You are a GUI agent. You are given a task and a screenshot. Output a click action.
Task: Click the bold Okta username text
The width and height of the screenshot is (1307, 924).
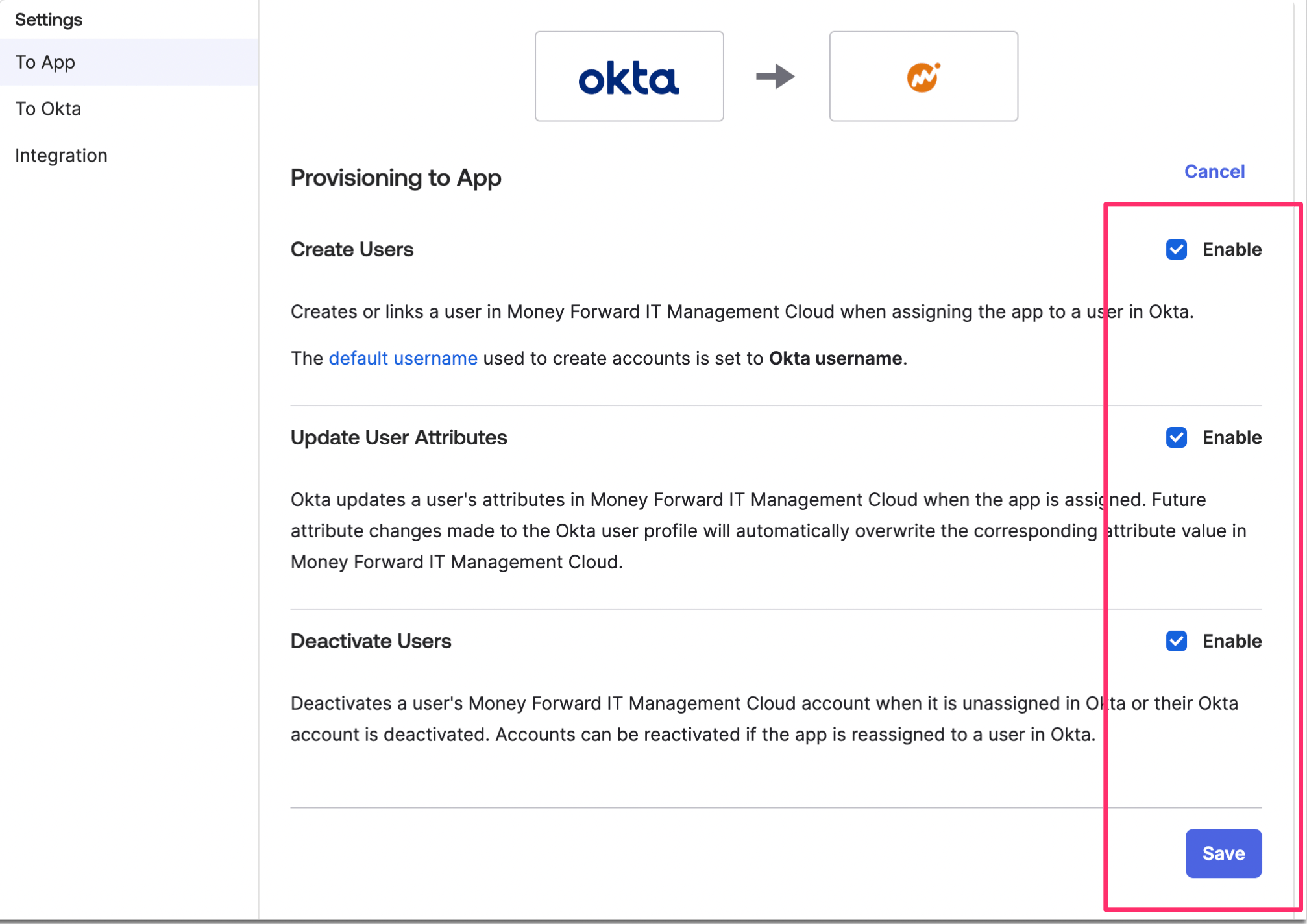coord(836,358)
